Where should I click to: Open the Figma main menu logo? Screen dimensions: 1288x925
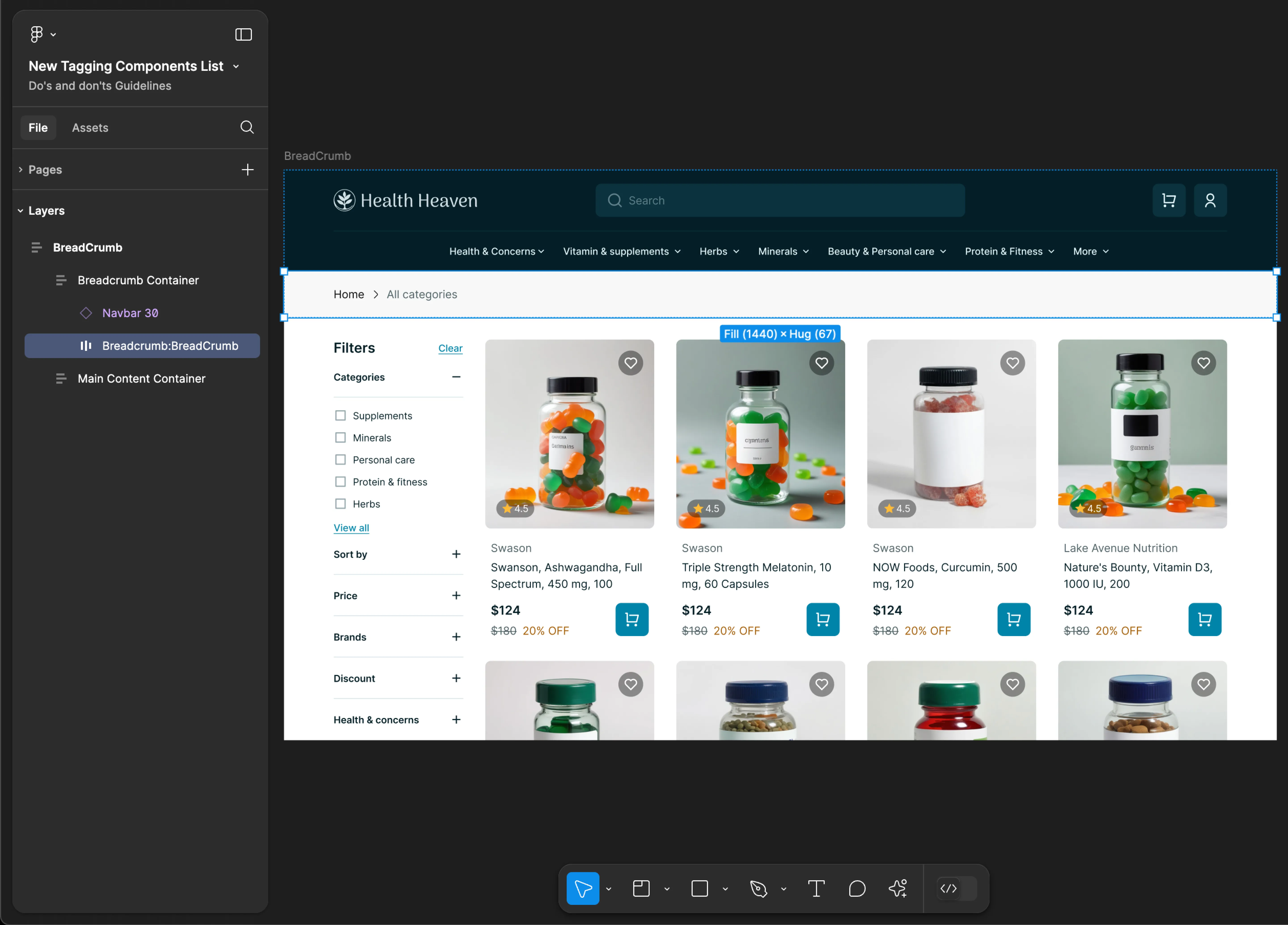pyautogui.click(x=37, y=34)
